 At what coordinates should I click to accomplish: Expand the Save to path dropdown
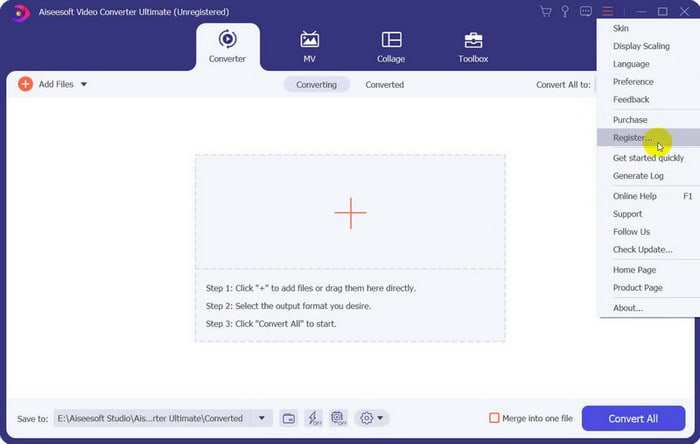(x=262, y=418)
